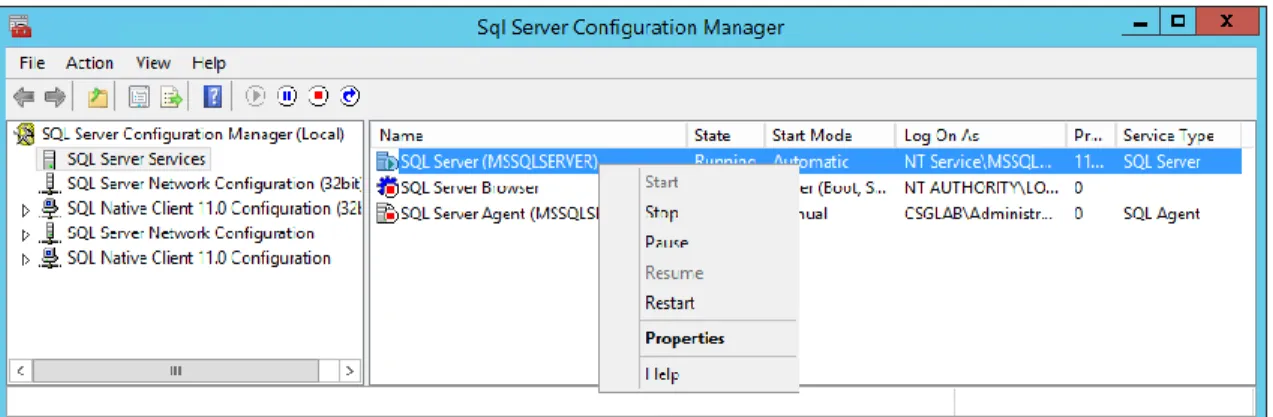Minimize the Configuration Manager window
Image resolution: width=1273 pixels, height=417 pixels.
[x=1140, y=22]
